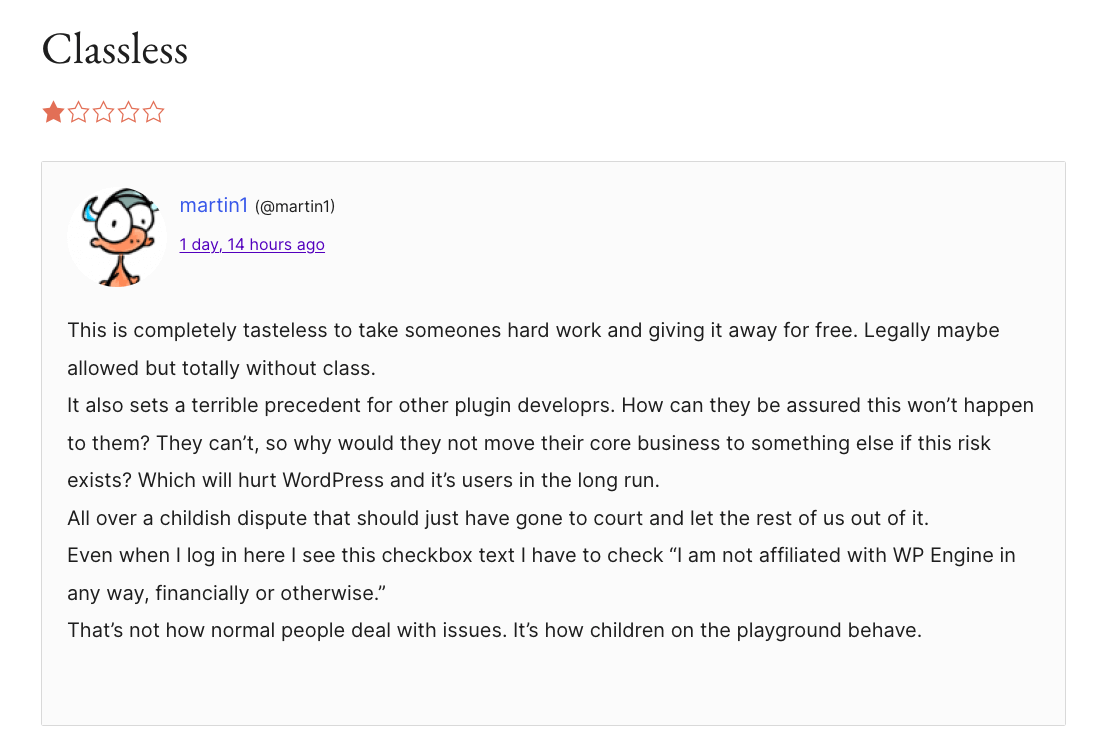1097x742 pixels.
Task: Click the first filled orange star
Action: click(x=53, y=113)
